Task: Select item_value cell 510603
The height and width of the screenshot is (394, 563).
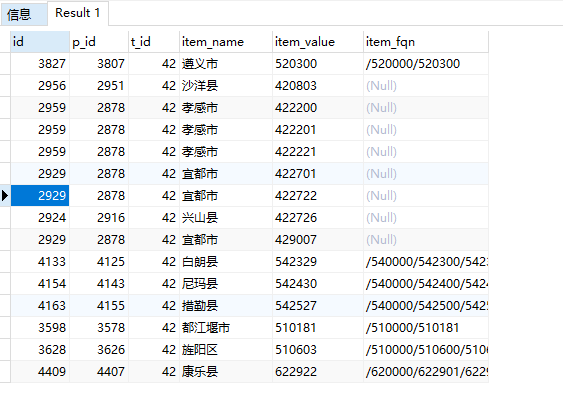Action: coord(318,349)
